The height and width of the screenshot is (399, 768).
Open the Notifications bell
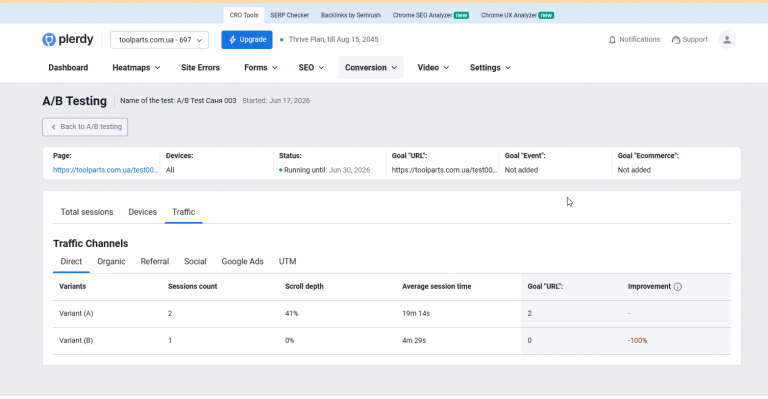[x=634, y=40]
